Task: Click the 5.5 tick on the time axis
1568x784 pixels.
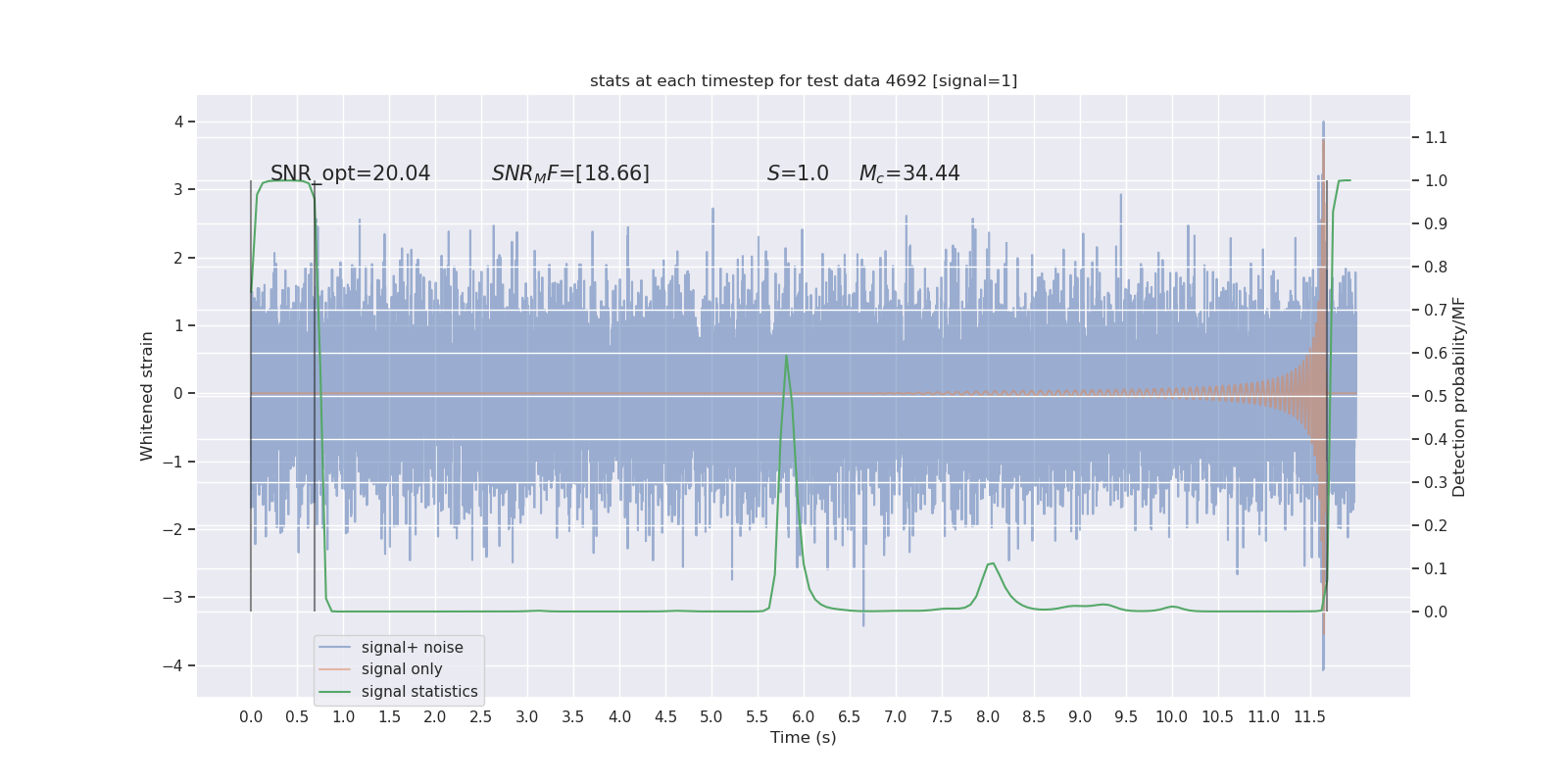Action: 758,716
